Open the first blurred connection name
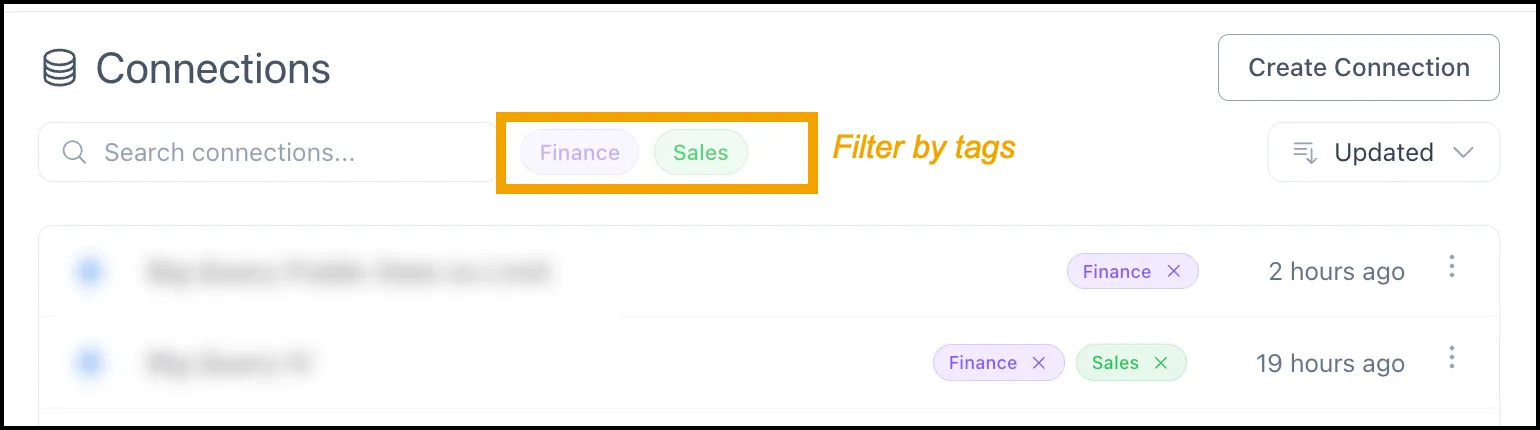 (x=347, y=271)
